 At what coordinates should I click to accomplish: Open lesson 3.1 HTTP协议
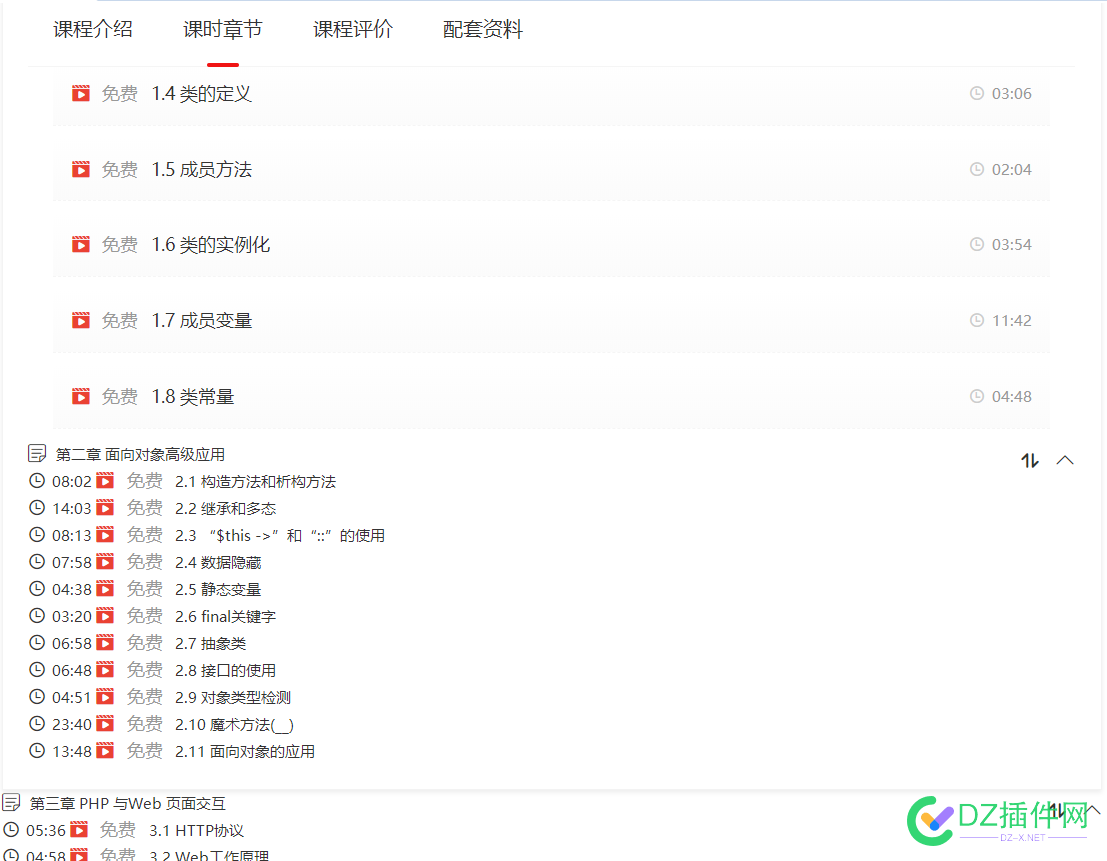pos(196,831)
